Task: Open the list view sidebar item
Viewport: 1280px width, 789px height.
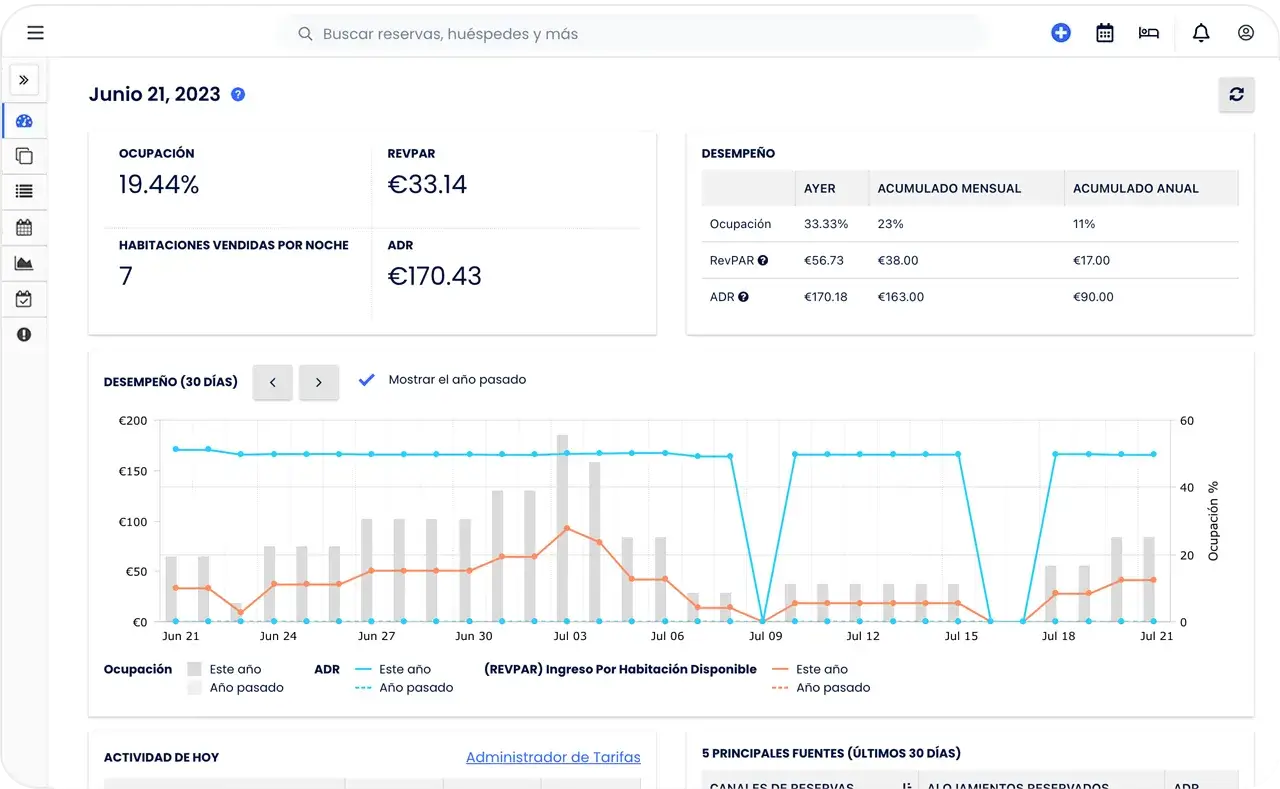Action: (x=24, y=191)
